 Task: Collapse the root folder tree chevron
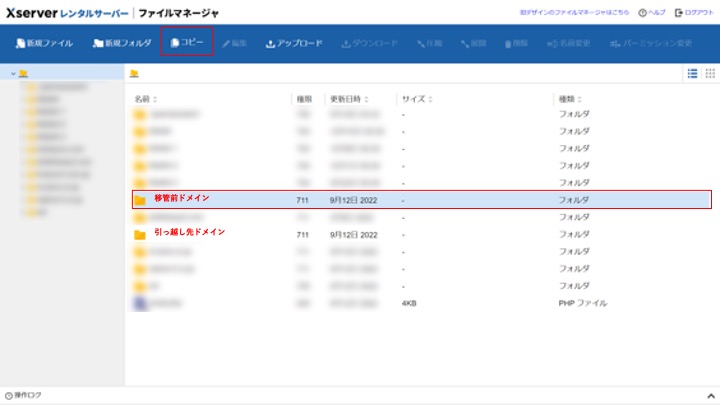coord(13,73)
